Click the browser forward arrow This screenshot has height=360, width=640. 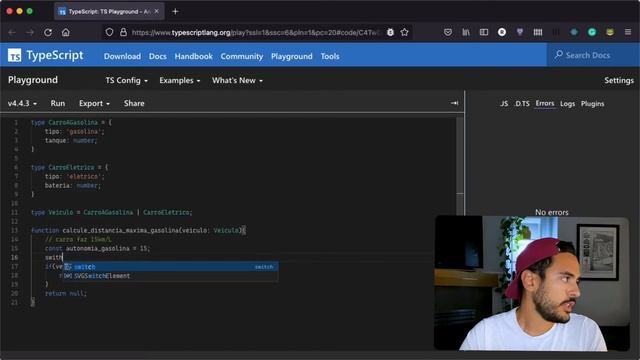[x=30, y=32]
